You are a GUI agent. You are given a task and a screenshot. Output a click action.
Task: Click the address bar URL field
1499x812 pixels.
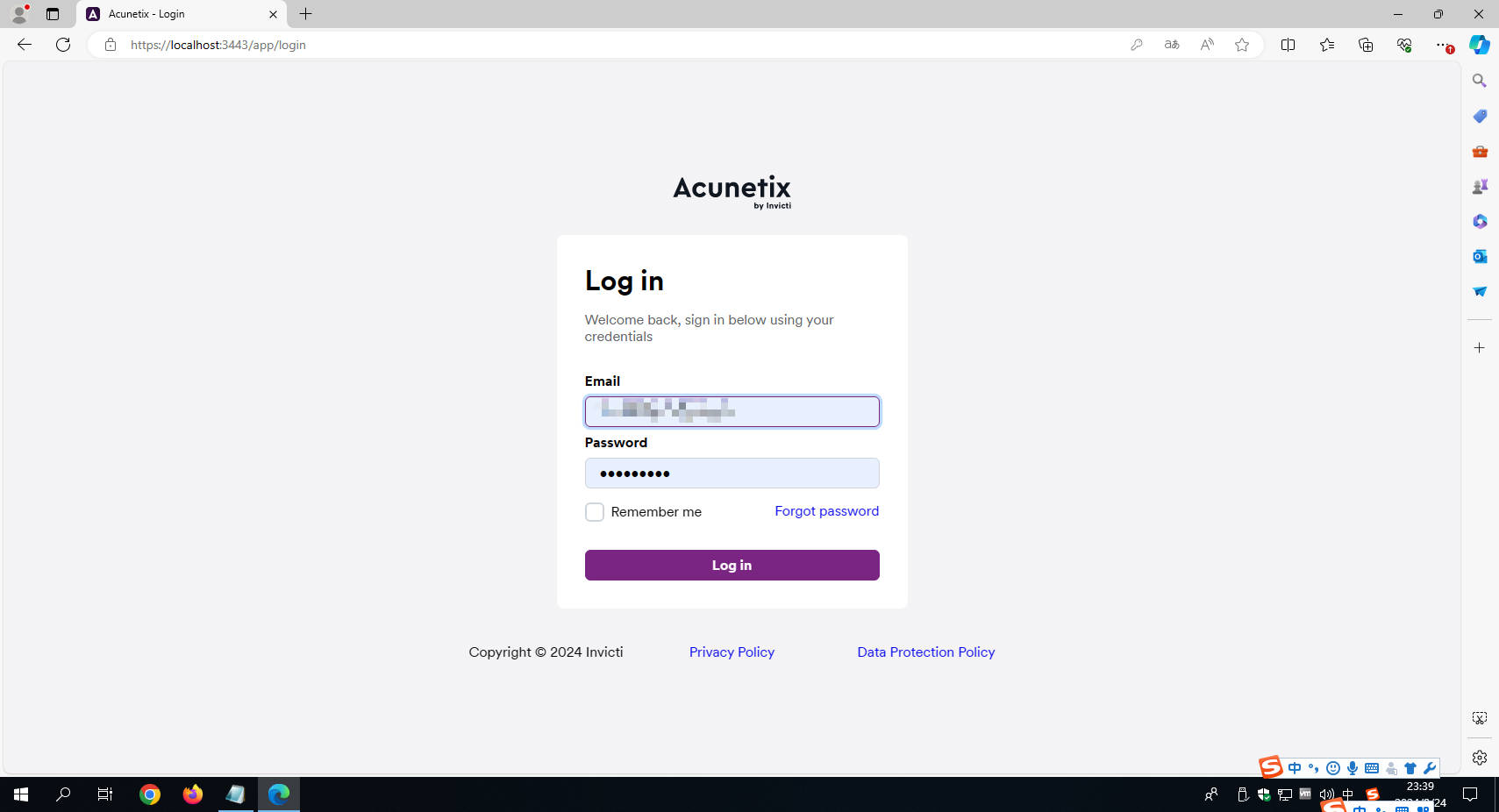[614, 45]
